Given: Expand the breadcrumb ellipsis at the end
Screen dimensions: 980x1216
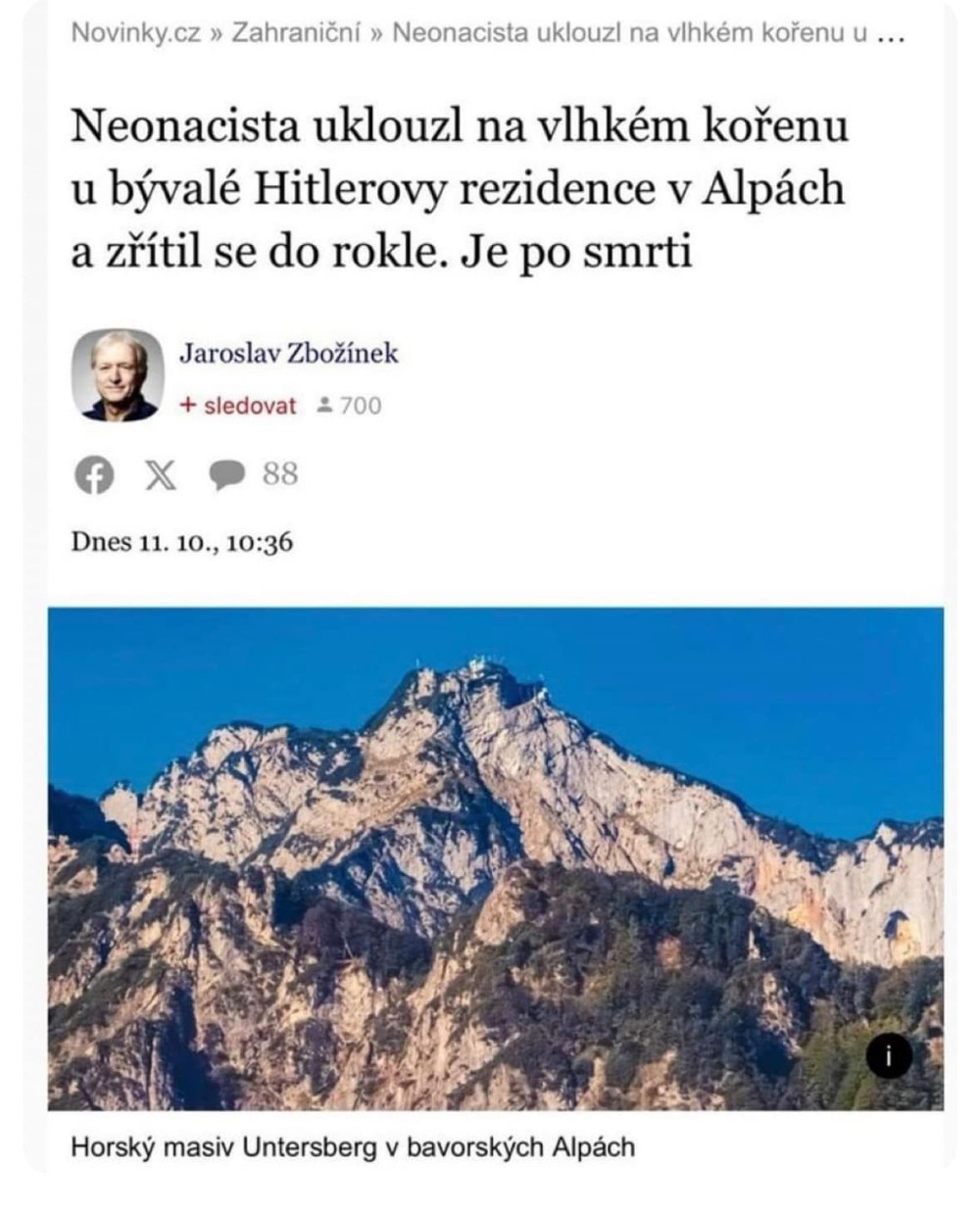Looking at the screenshot, I should tap(890, 35).
